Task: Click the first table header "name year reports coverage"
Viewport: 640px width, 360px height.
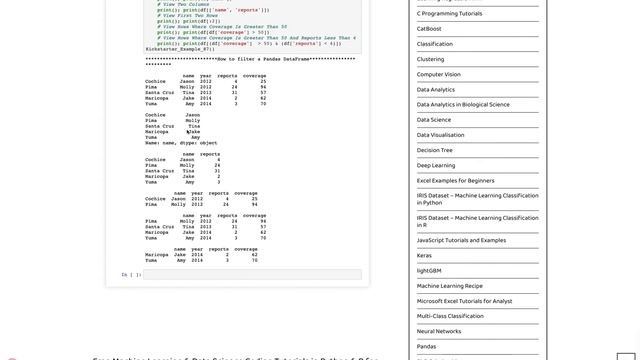Action: pyautogui.click(x=224, y=76)
